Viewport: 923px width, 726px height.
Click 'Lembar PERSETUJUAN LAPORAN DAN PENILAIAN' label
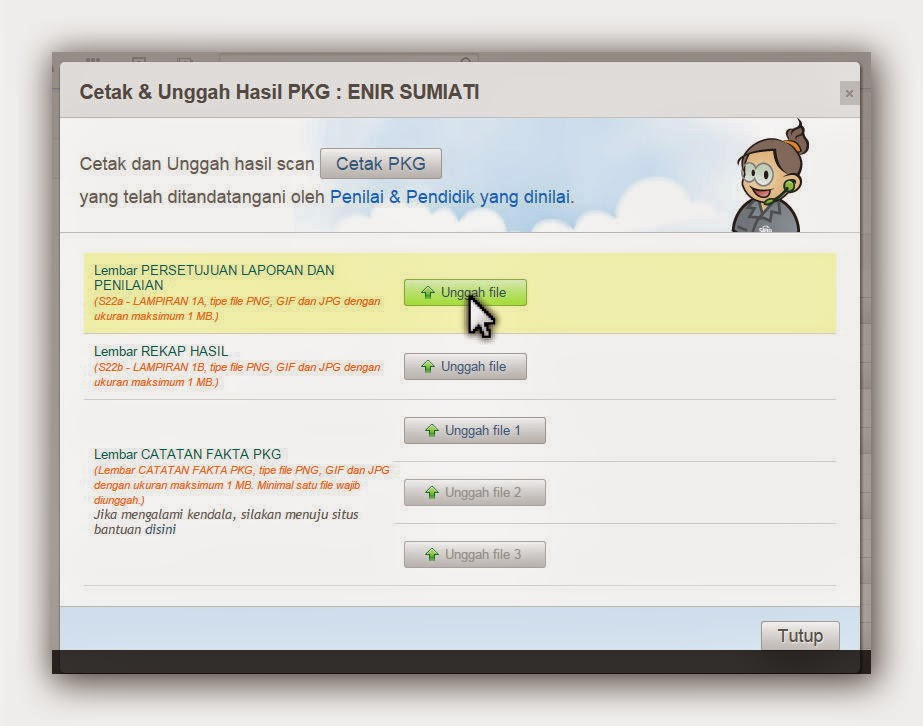click(x=214, y=278)
